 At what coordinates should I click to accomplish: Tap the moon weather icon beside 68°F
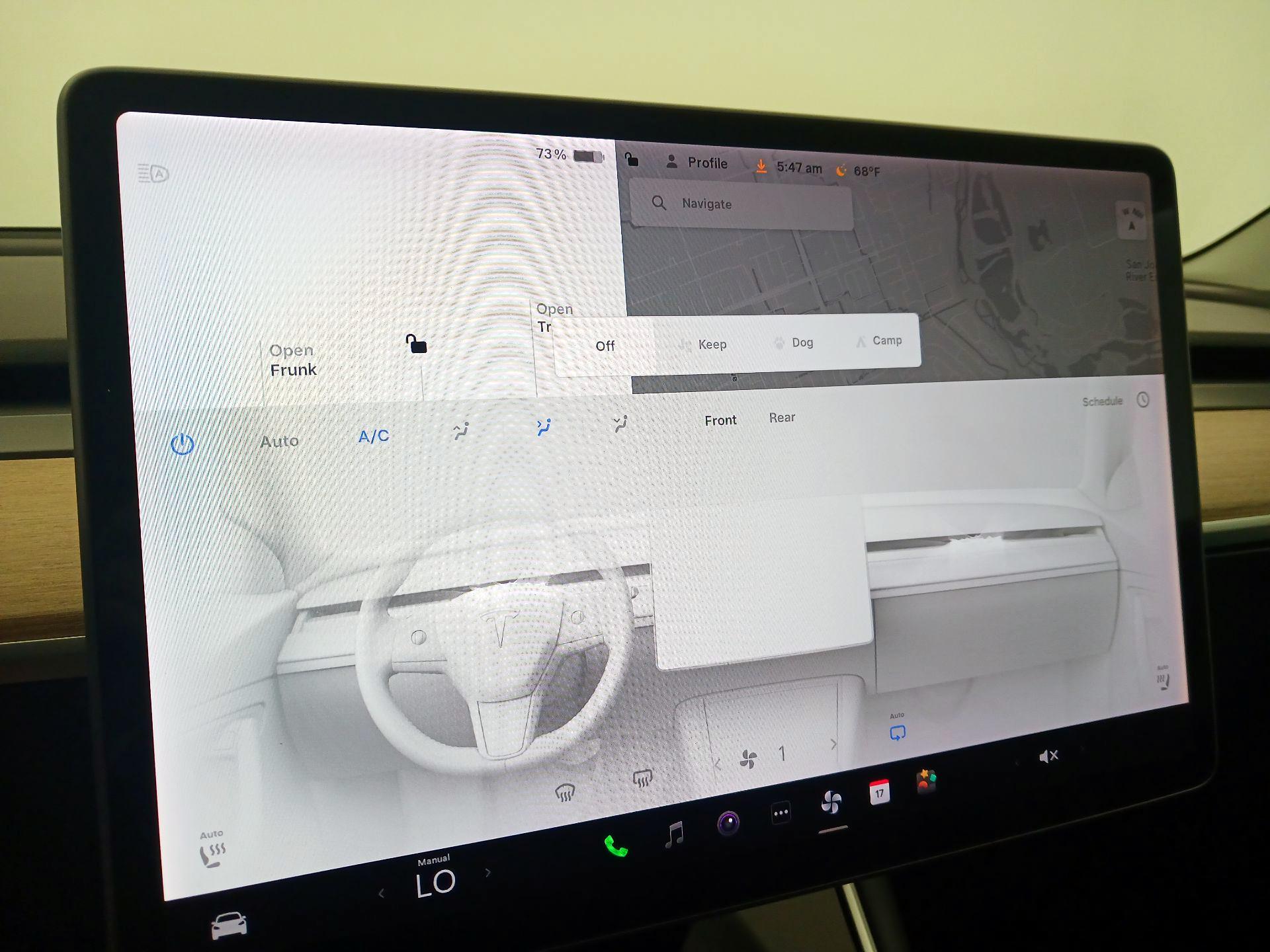pyautogui.click(x=841, y=171)
